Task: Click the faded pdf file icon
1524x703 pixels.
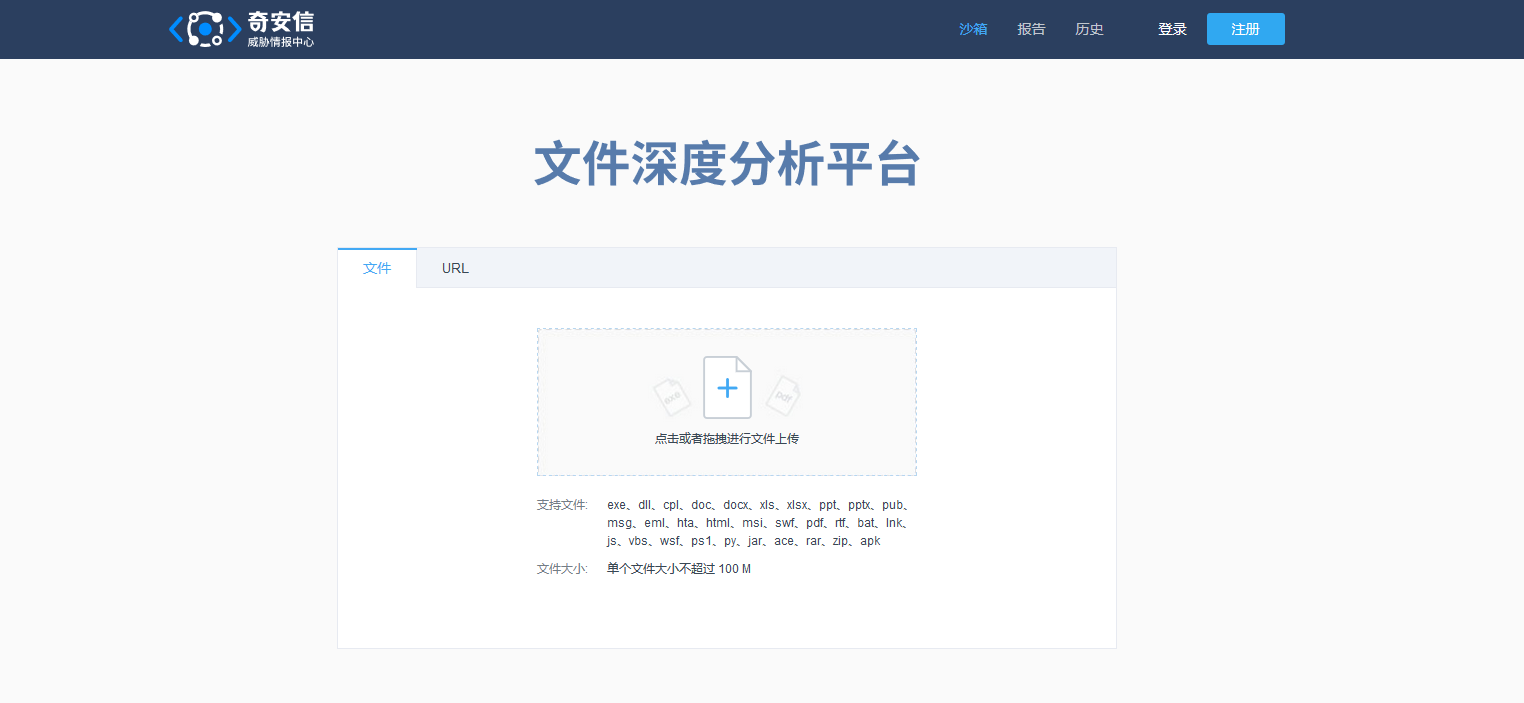Action: click(783, 396)
